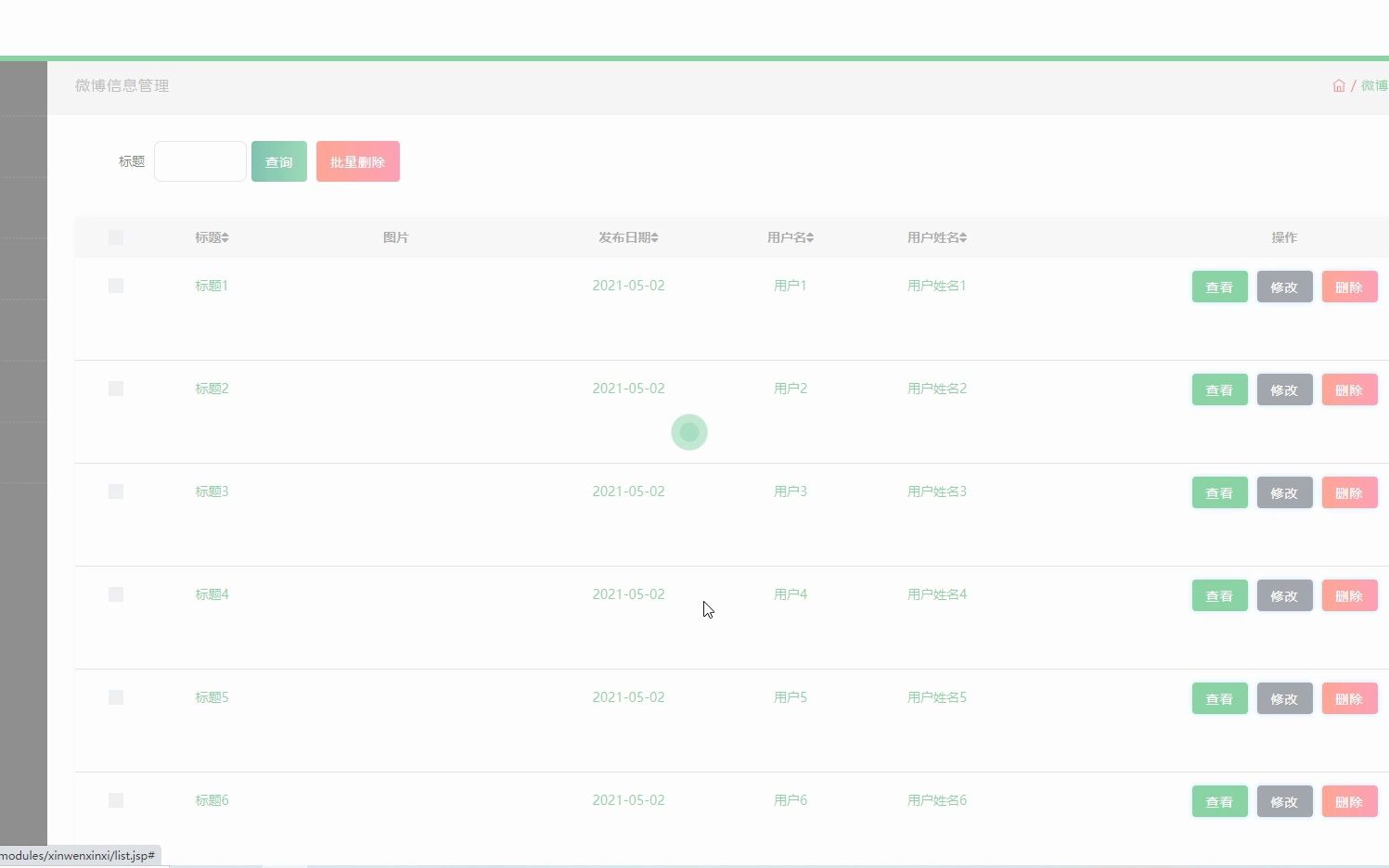Check the checkbox for the 标题6 row

(x=116, y=800)
